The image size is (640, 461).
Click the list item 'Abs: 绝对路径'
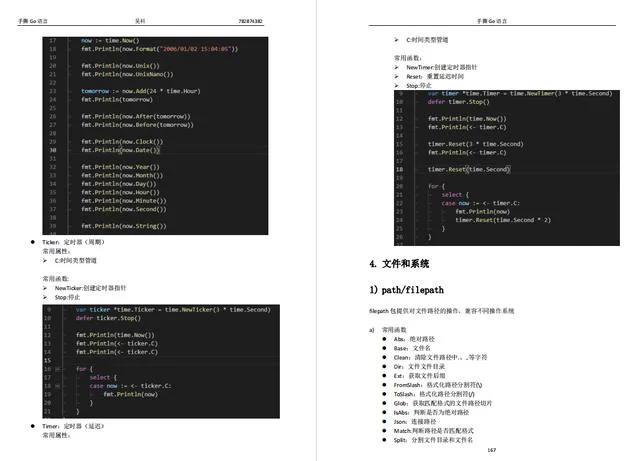pyautogui.click(x=414, y=339)
